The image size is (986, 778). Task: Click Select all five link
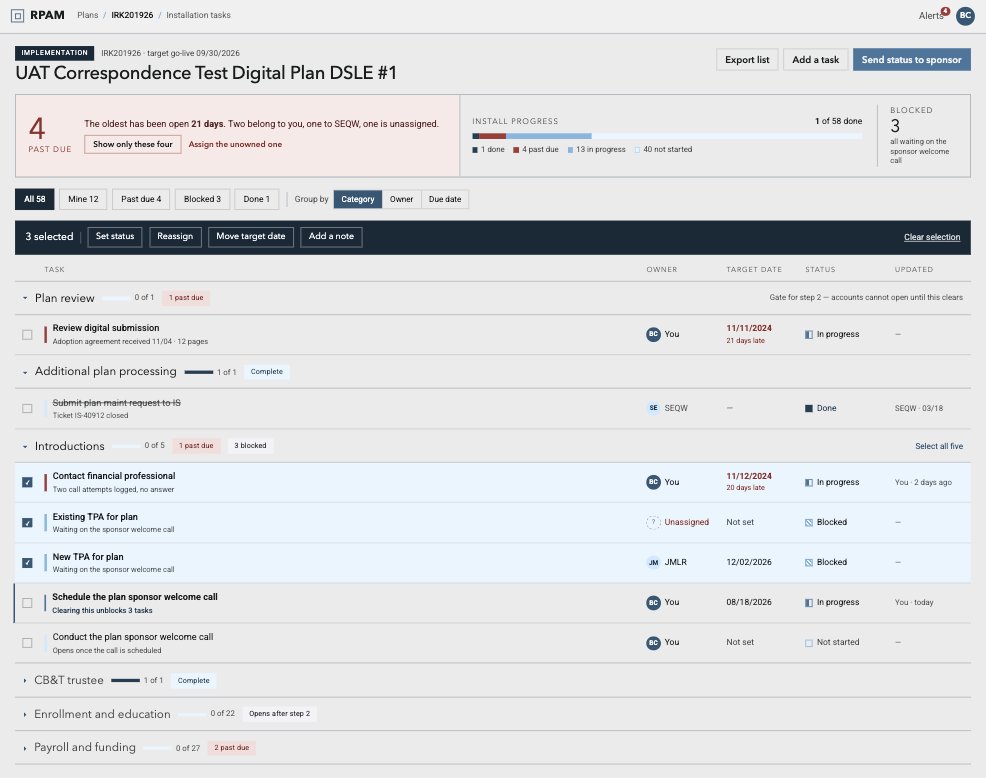pyautogui.click(x=939, y=446)
